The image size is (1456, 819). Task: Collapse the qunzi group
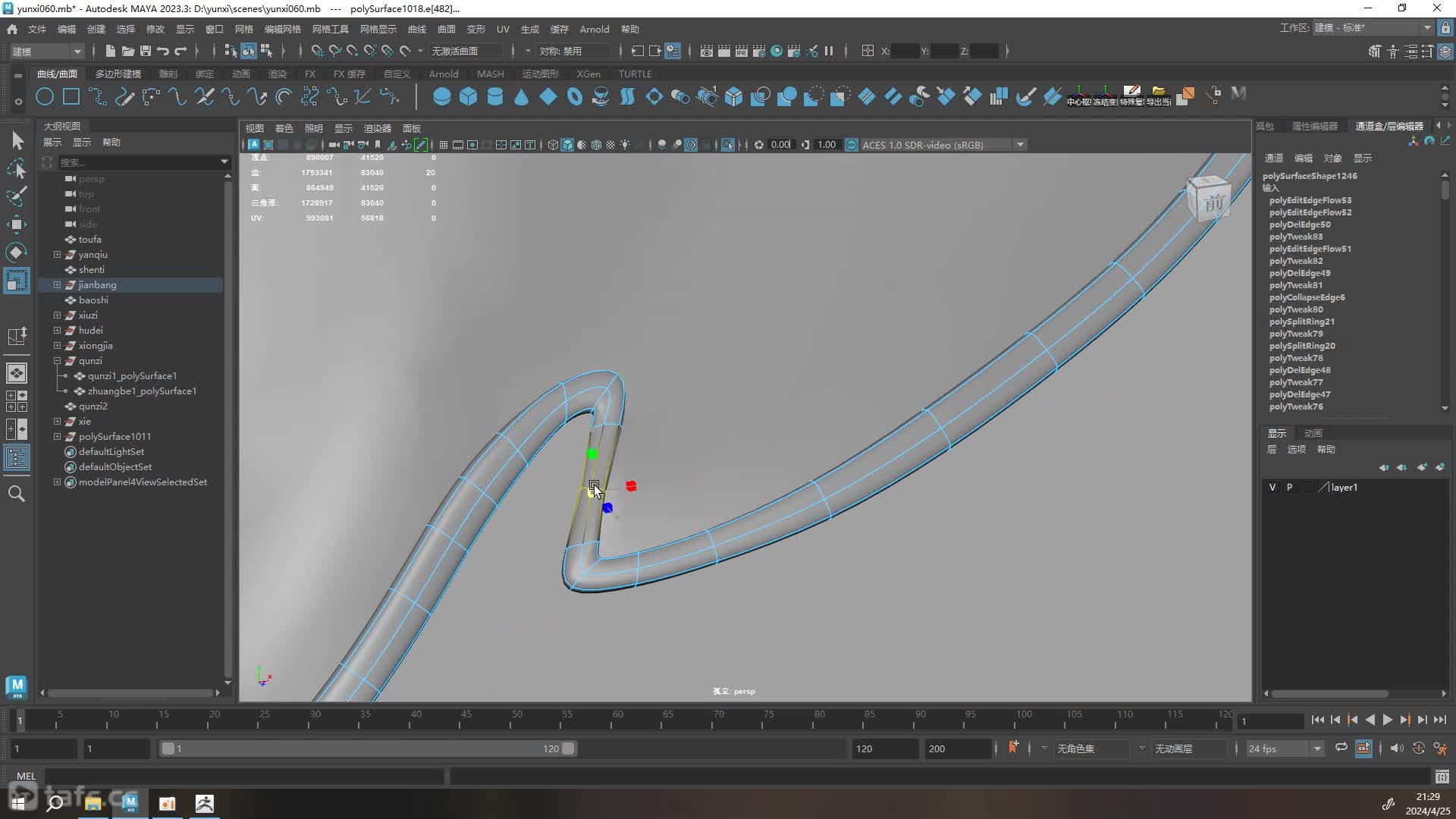tap(57, 361)
